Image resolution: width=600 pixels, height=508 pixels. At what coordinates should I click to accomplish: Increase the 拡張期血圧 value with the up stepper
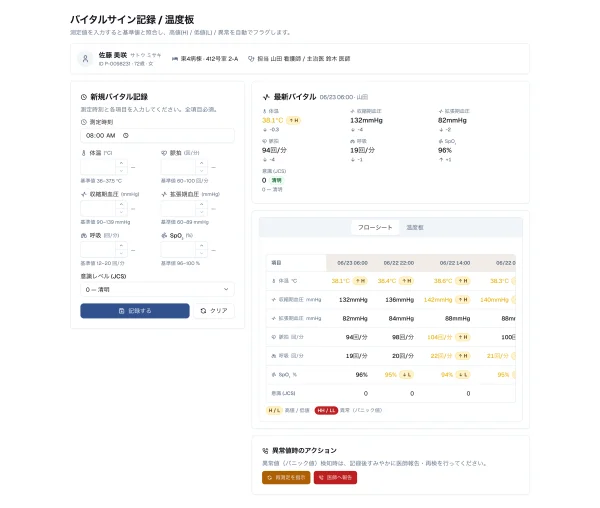tap(202, 205)
